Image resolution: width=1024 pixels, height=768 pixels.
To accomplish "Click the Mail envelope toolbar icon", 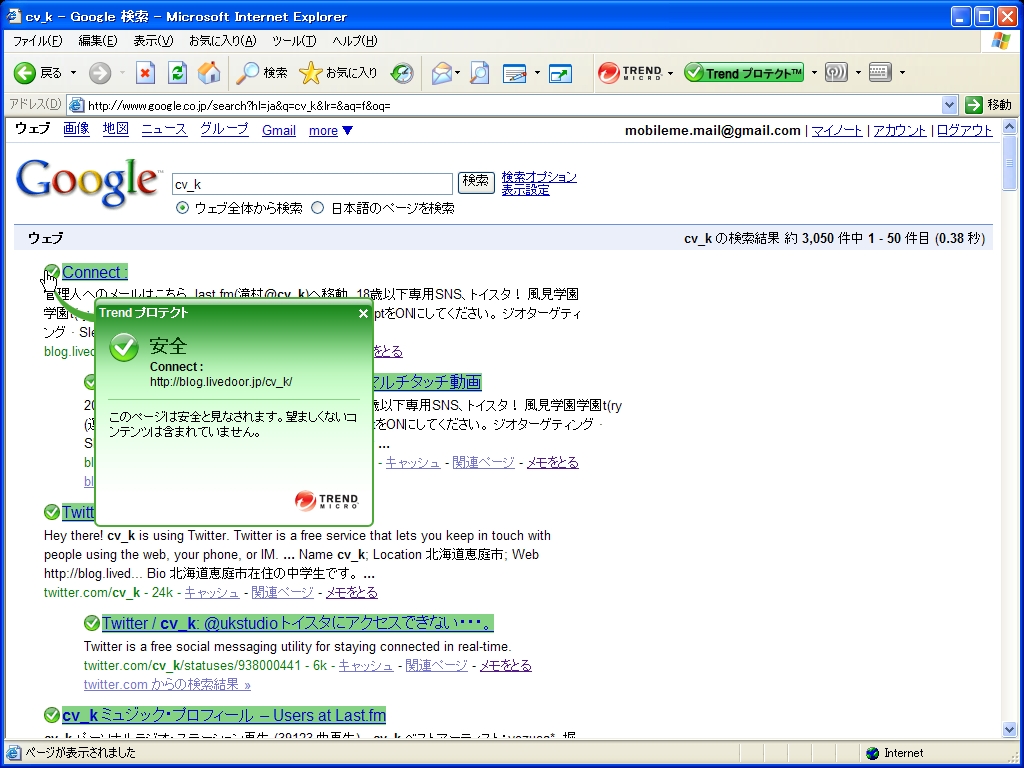I will pyautogui.click(x=441, y=72).
